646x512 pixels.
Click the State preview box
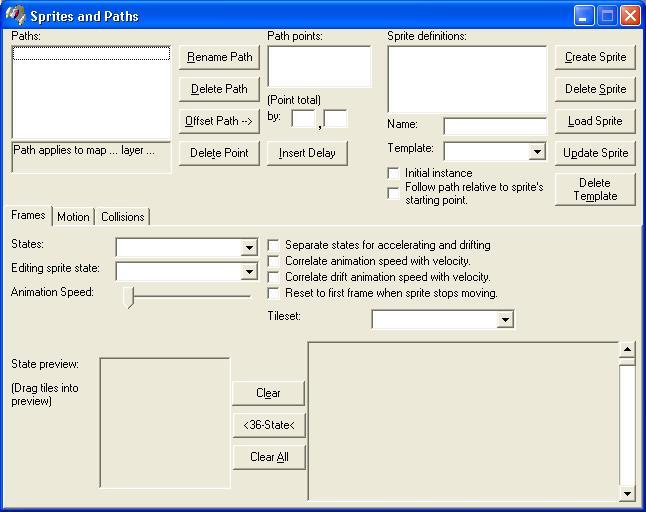[165, 423]
